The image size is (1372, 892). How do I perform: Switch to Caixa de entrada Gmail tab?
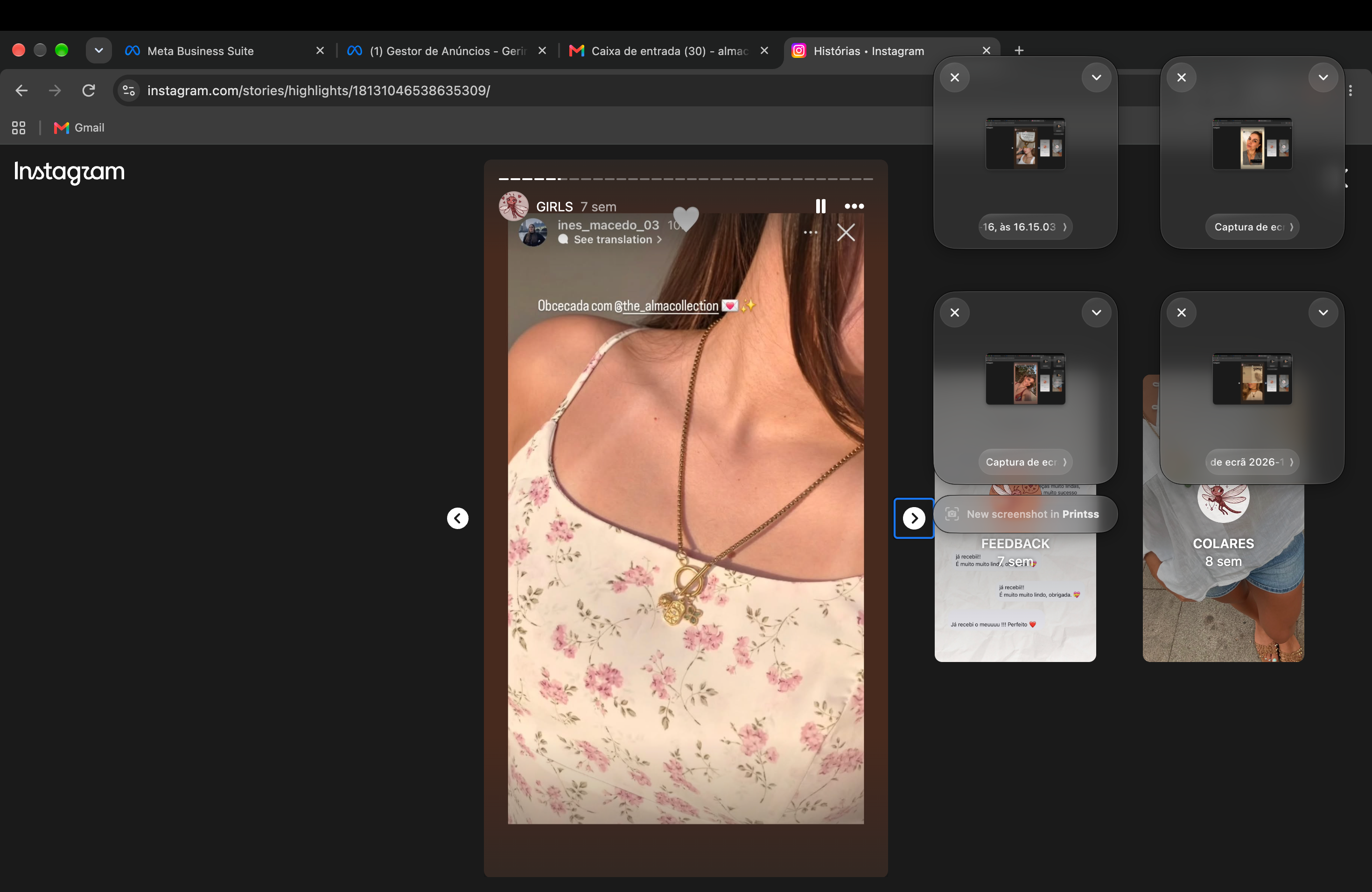[x=670, y=51]
